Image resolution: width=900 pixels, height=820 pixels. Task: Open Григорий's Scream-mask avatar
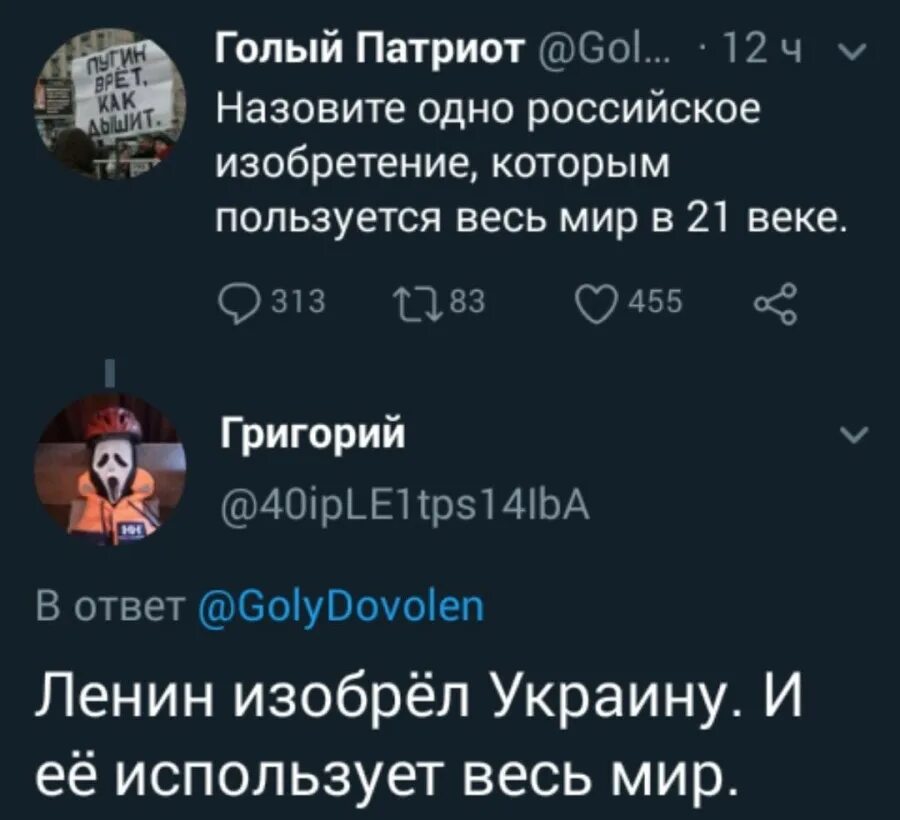(109, 469)
